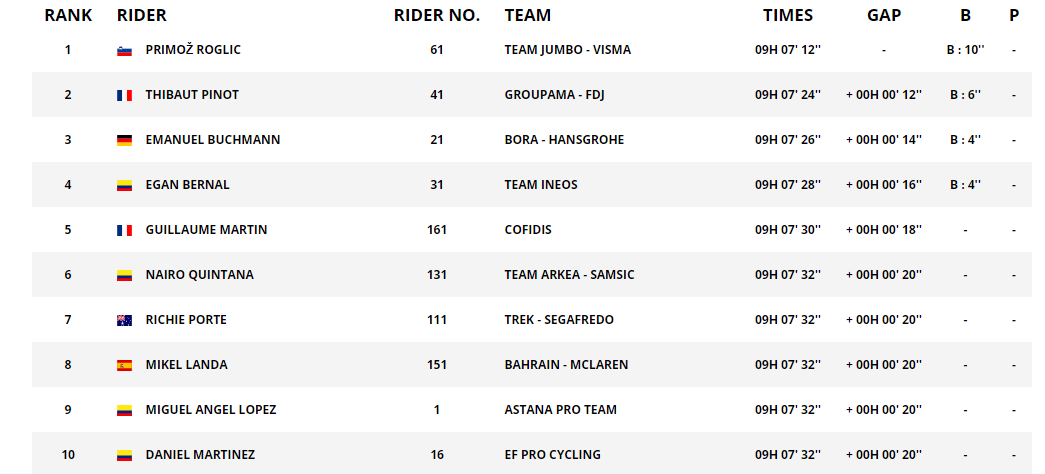Select the Miguel Angel Lopez rider name
Image resolution: width=1045 pixels, height=474 pixels.
point(211,410)
